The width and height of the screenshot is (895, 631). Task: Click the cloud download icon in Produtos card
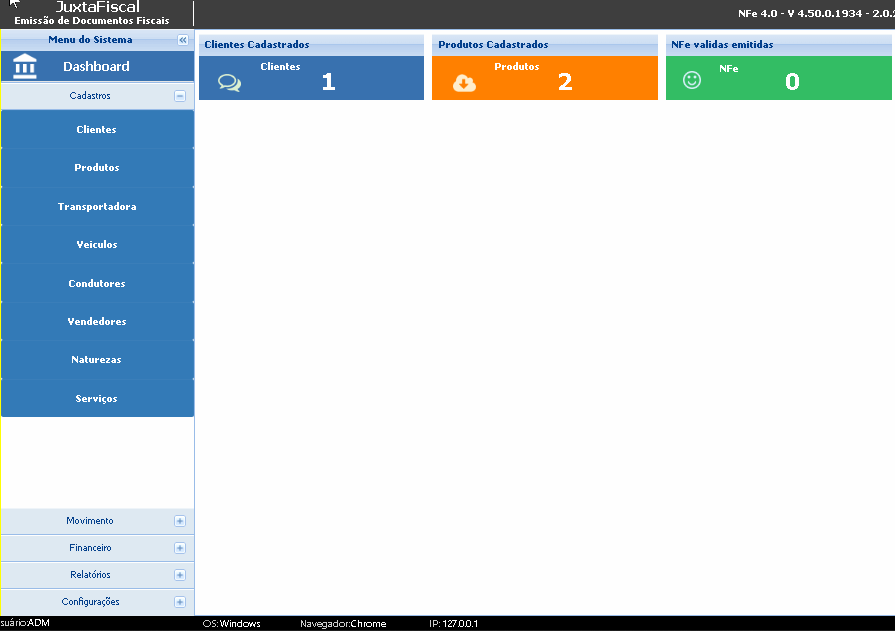click(464, 83)
